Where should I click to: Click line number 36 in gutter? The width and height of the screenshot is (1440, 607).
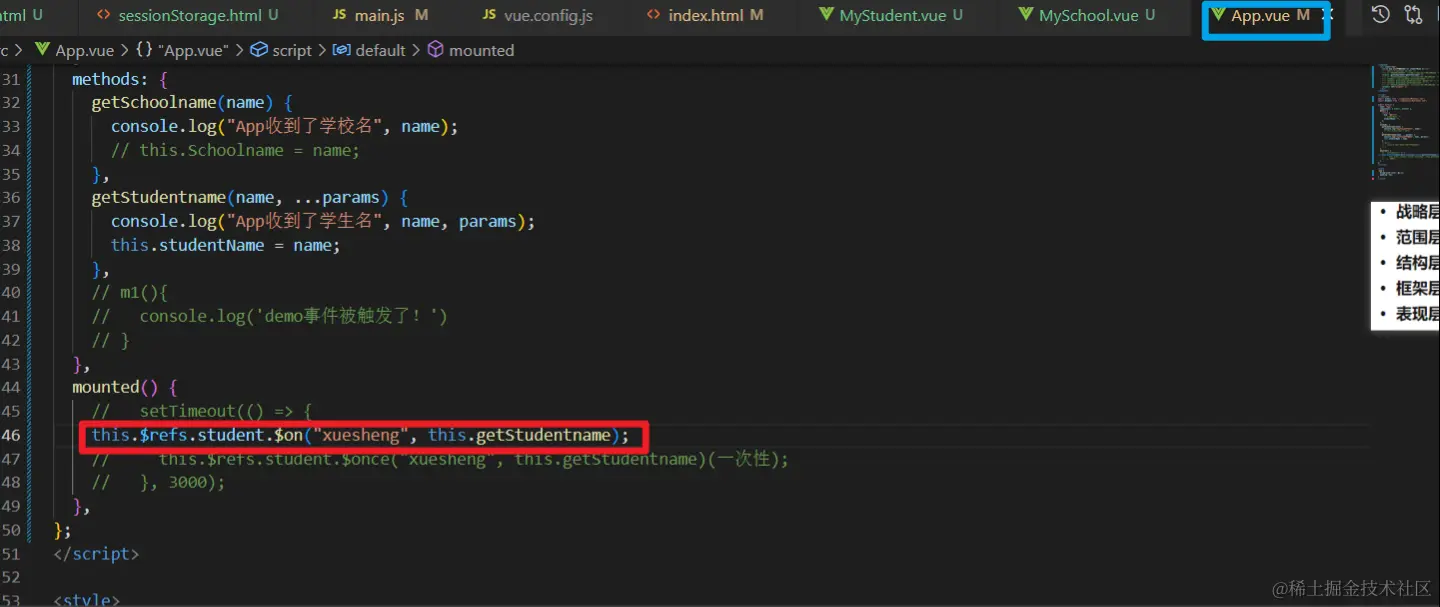(11, 197)
